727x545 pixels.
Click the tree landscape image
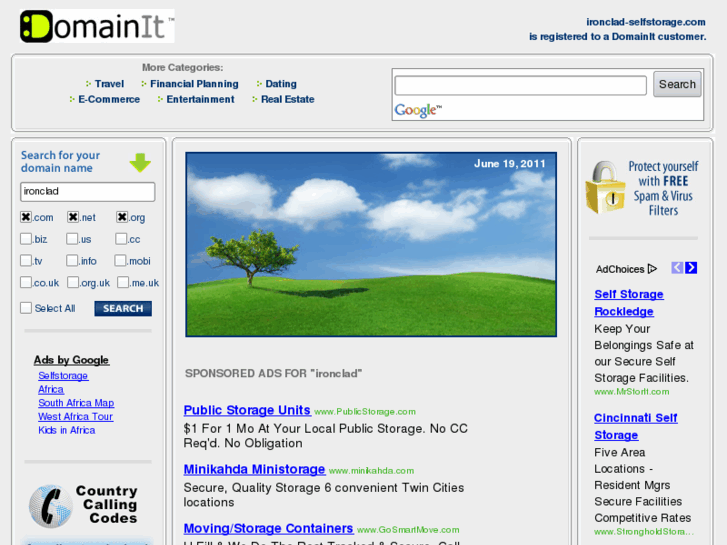[x=371, y=244]
